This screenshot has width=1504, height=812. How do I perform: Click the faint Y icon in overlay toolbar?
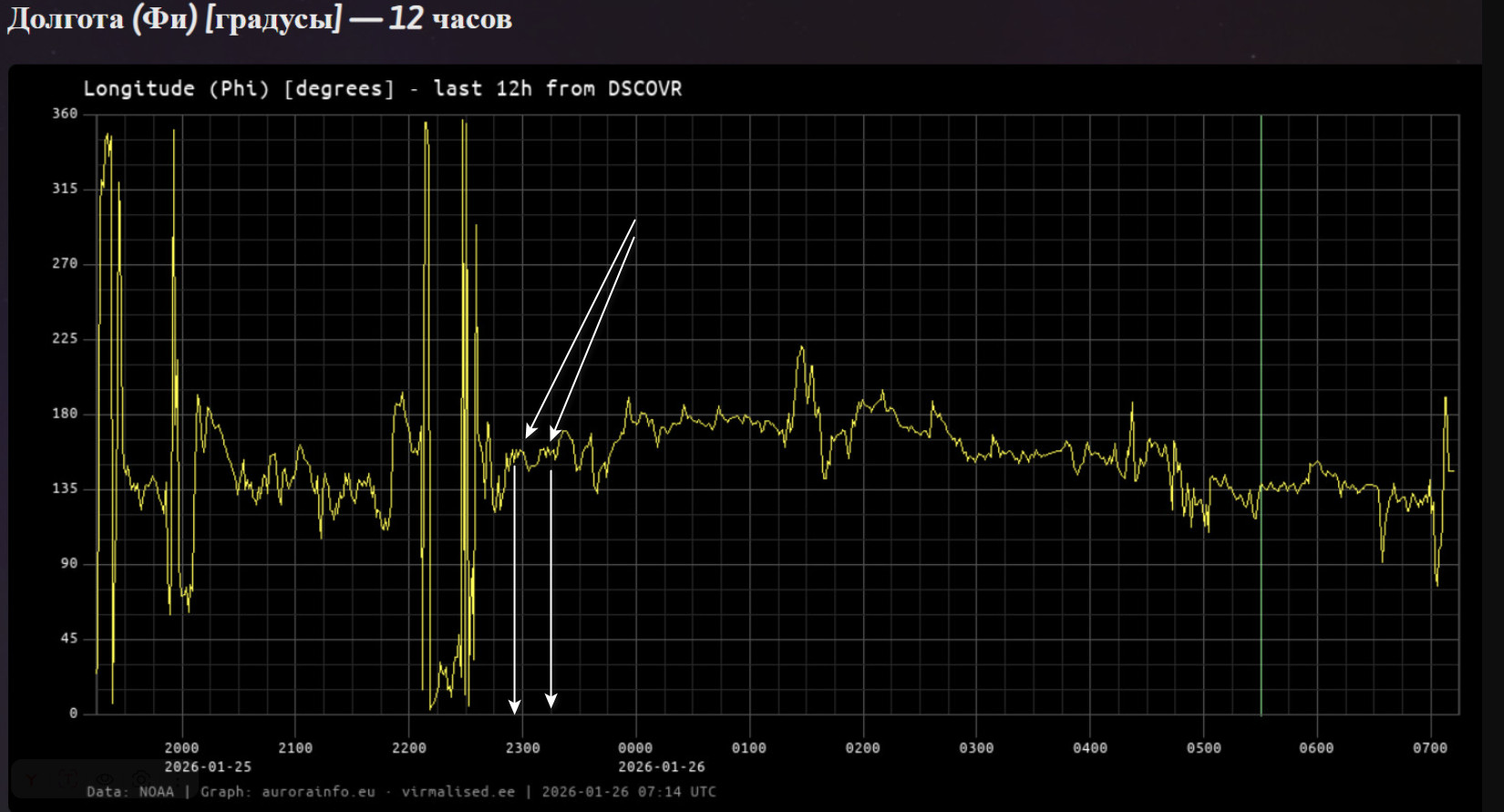31,779
